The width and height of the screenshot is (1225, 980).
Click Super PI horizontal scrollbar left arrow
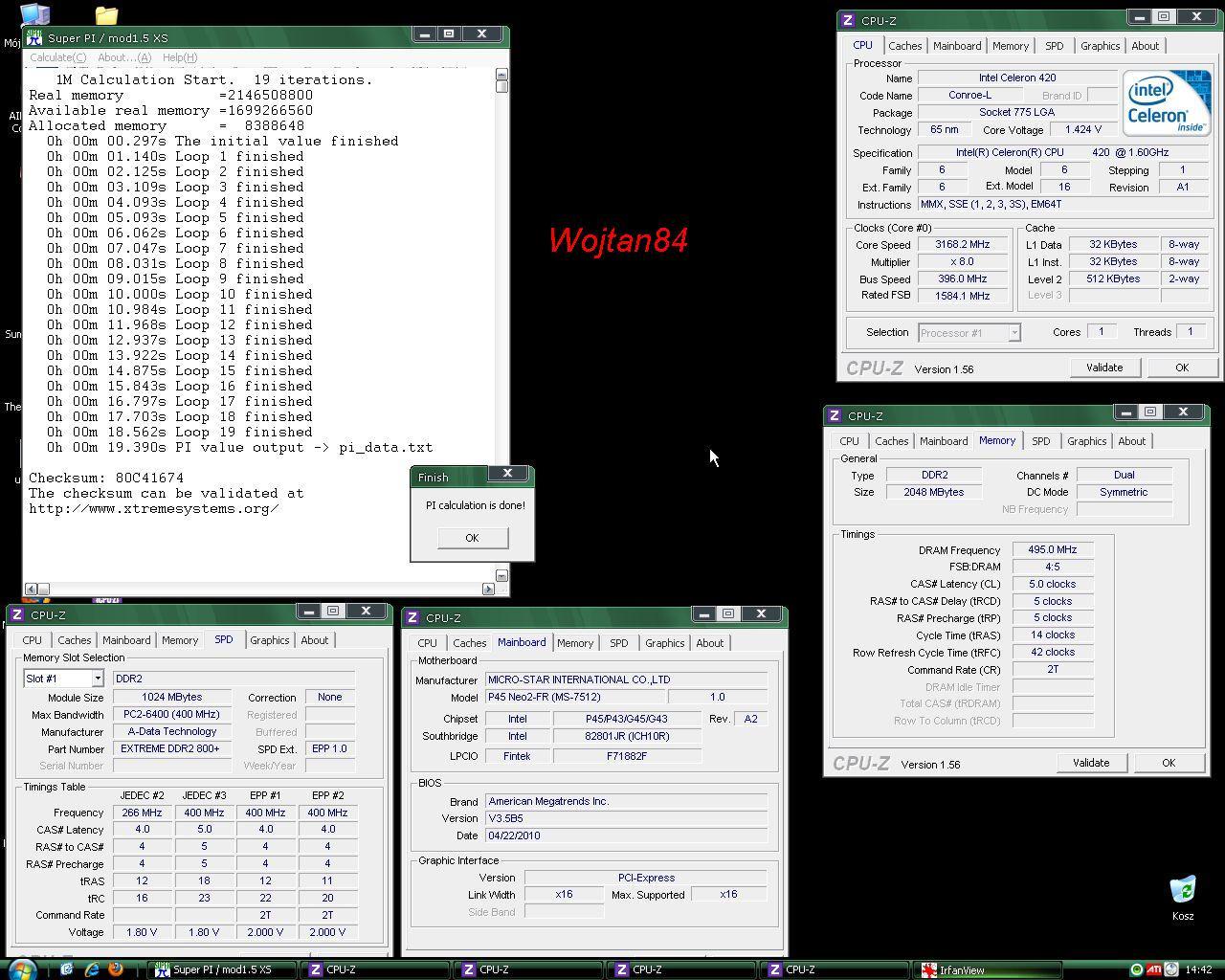31,589
